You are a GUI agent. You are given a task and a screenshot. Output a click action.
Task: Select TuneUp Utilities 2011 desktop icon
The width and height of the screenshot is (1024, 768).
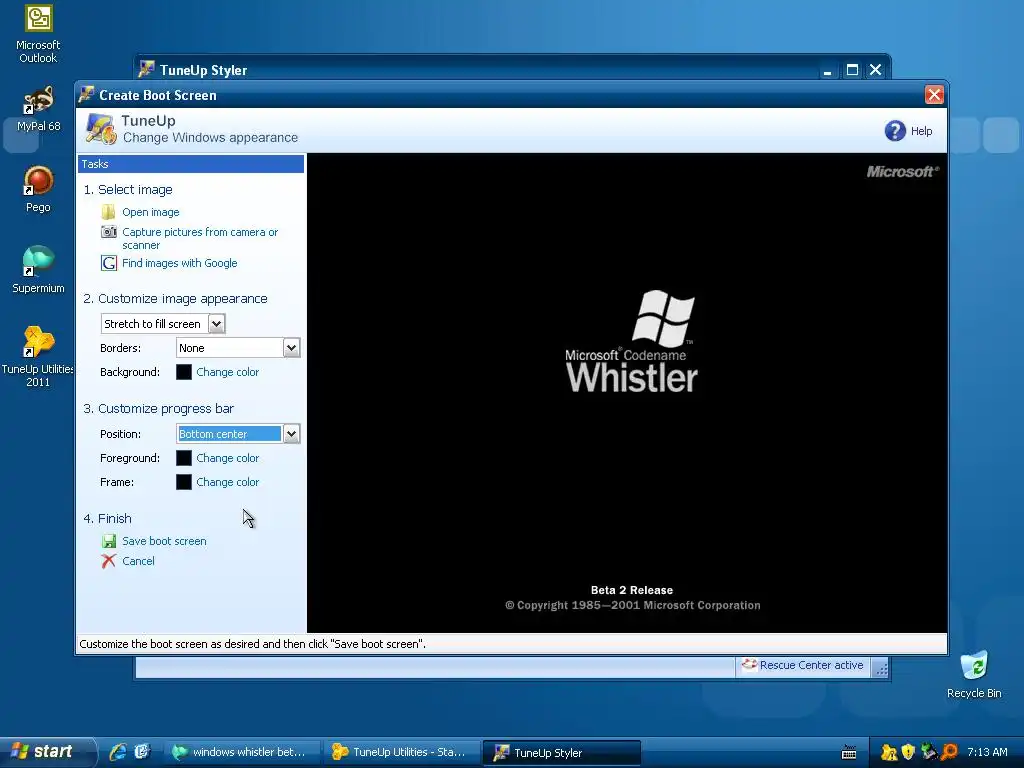(38, 357)
